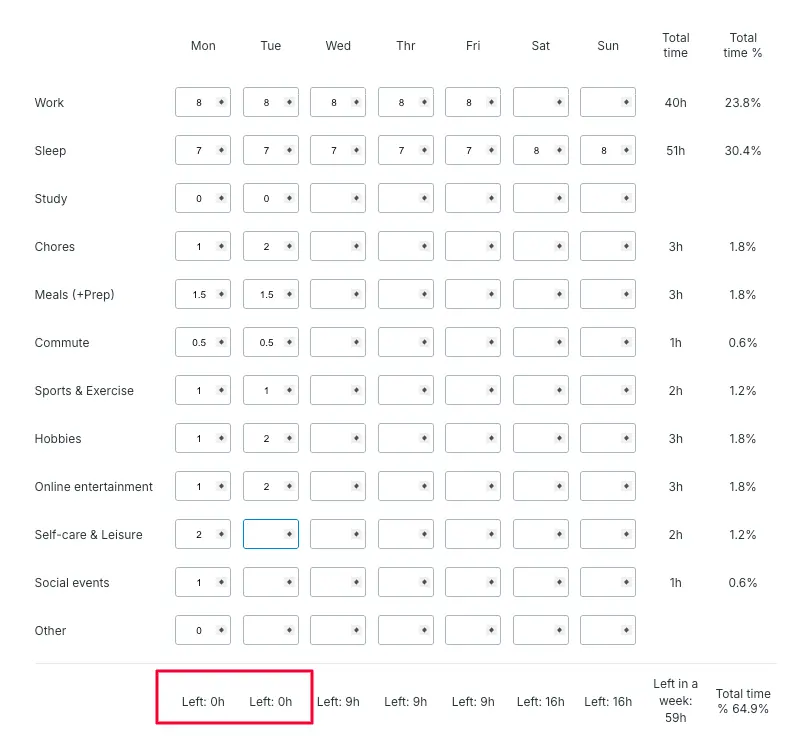Click stepper arrows in Study Wednesday field
The image size is (805, 743).
click(356, 199)
